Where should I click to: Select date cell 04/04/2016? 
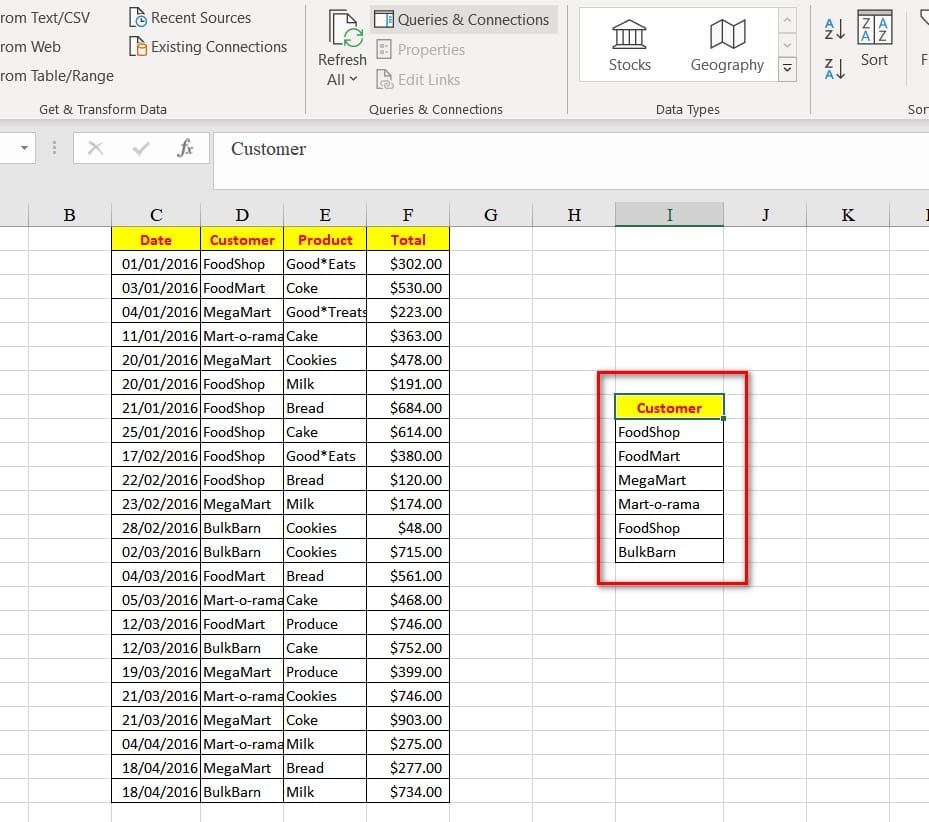(x=156, y=744)
